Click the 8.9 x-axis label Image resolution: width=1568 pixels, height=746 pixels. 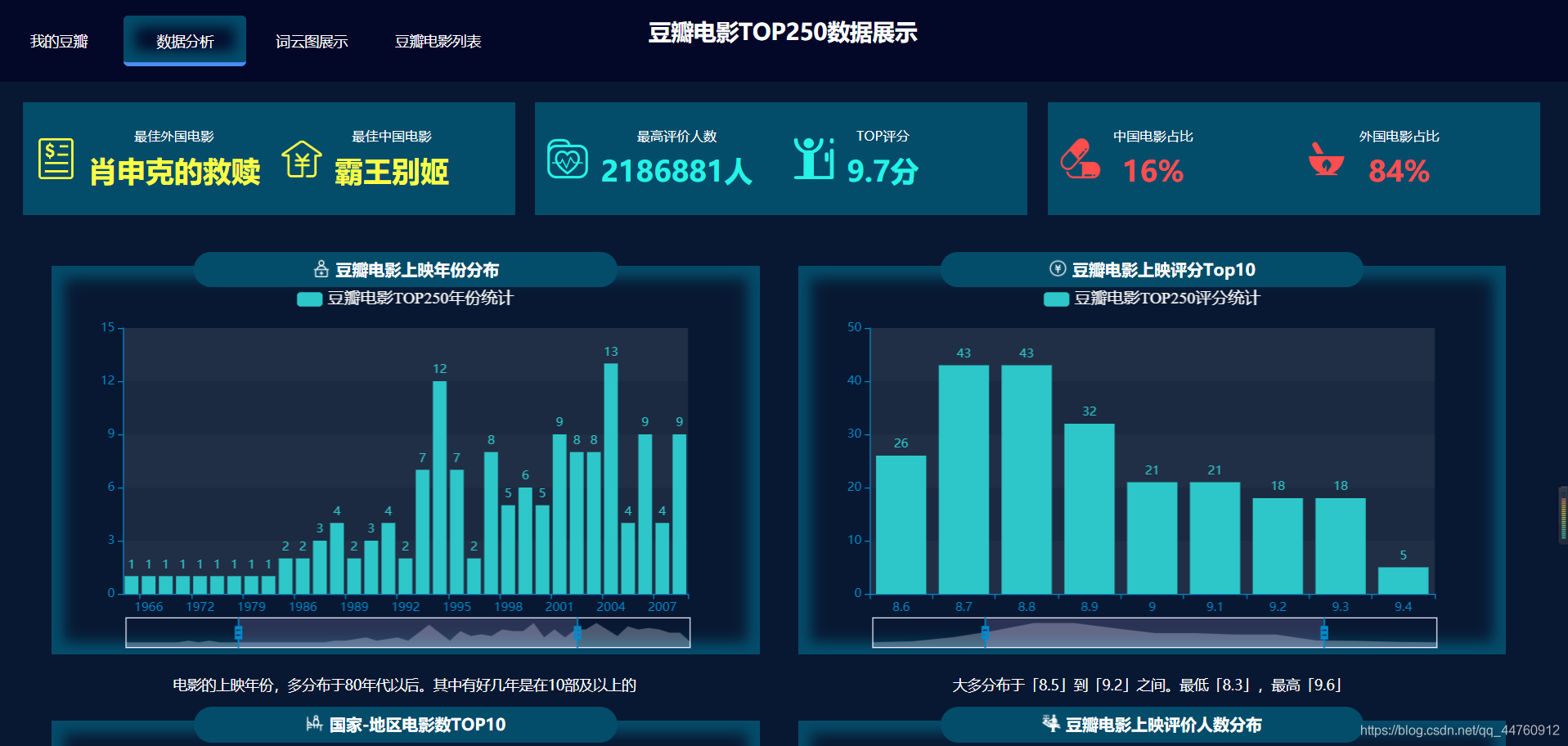(x=1090, y=607)
